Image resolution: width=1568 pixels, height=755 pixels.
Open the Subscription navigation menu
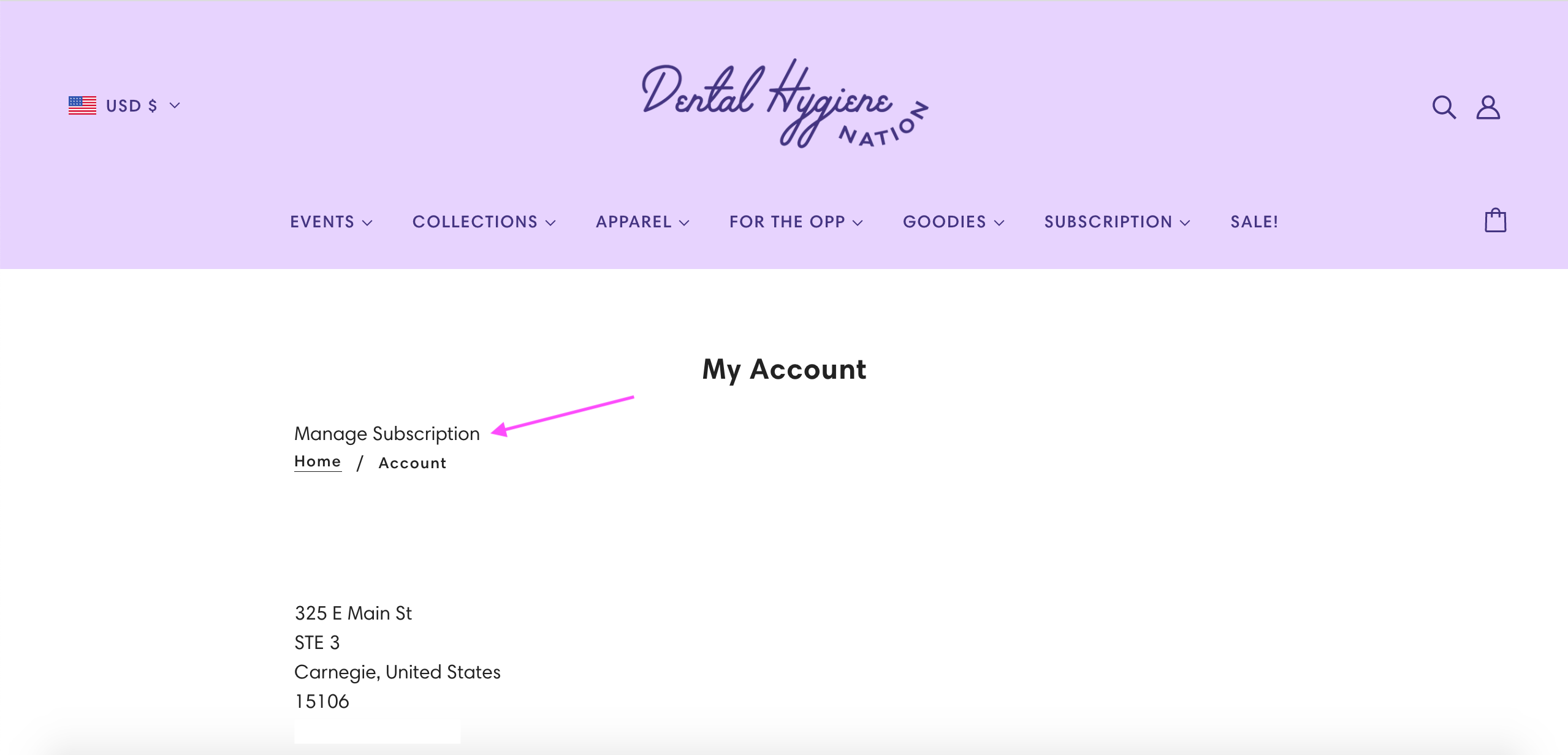click(1117, 222)
